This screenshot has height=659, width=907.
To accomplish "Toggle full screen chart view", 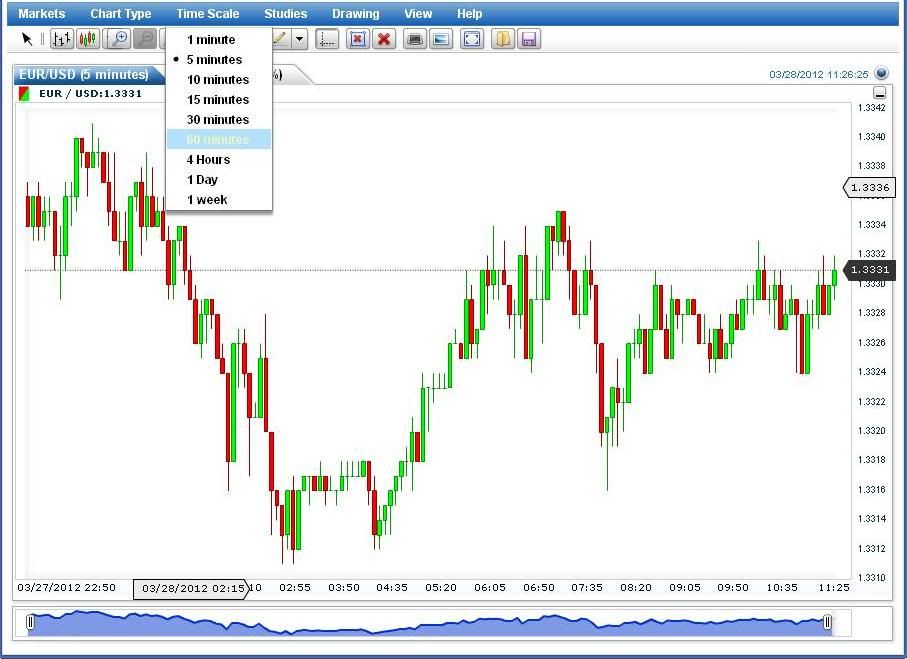I will point(472,39).
